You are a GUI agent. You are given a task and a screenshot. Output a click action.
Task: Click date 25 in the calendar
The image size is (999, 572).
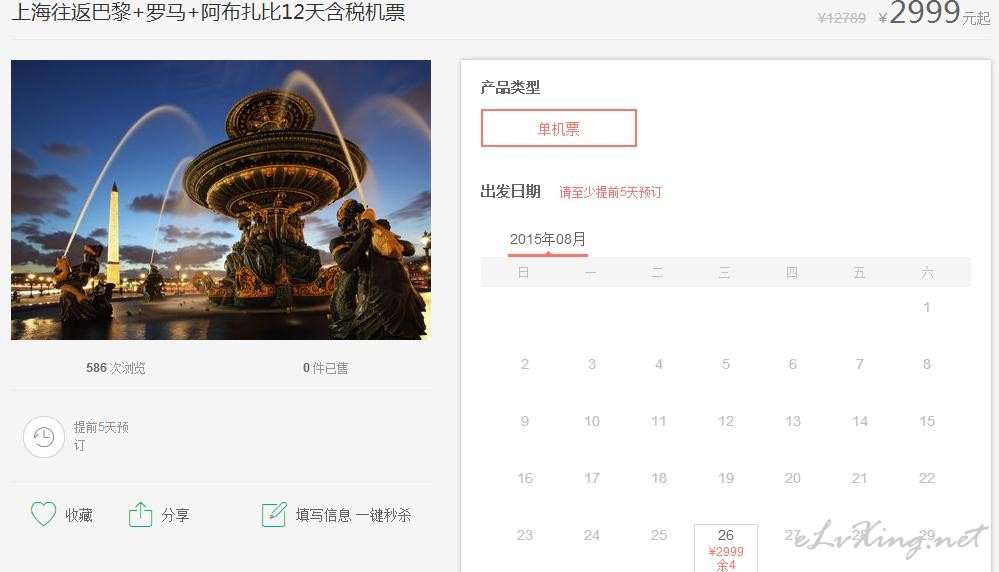[x=659, y=535]
